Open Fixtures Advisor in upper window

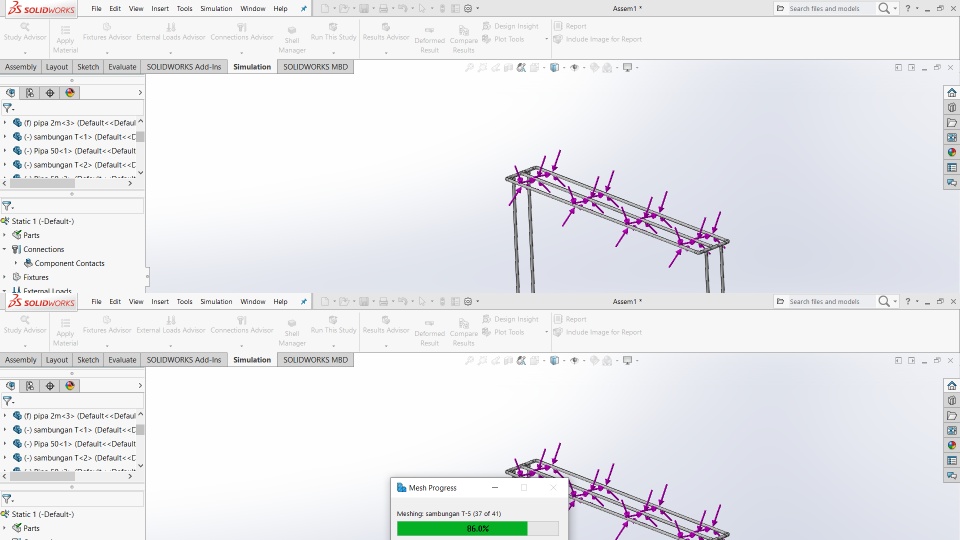click(x=107, y=32)
